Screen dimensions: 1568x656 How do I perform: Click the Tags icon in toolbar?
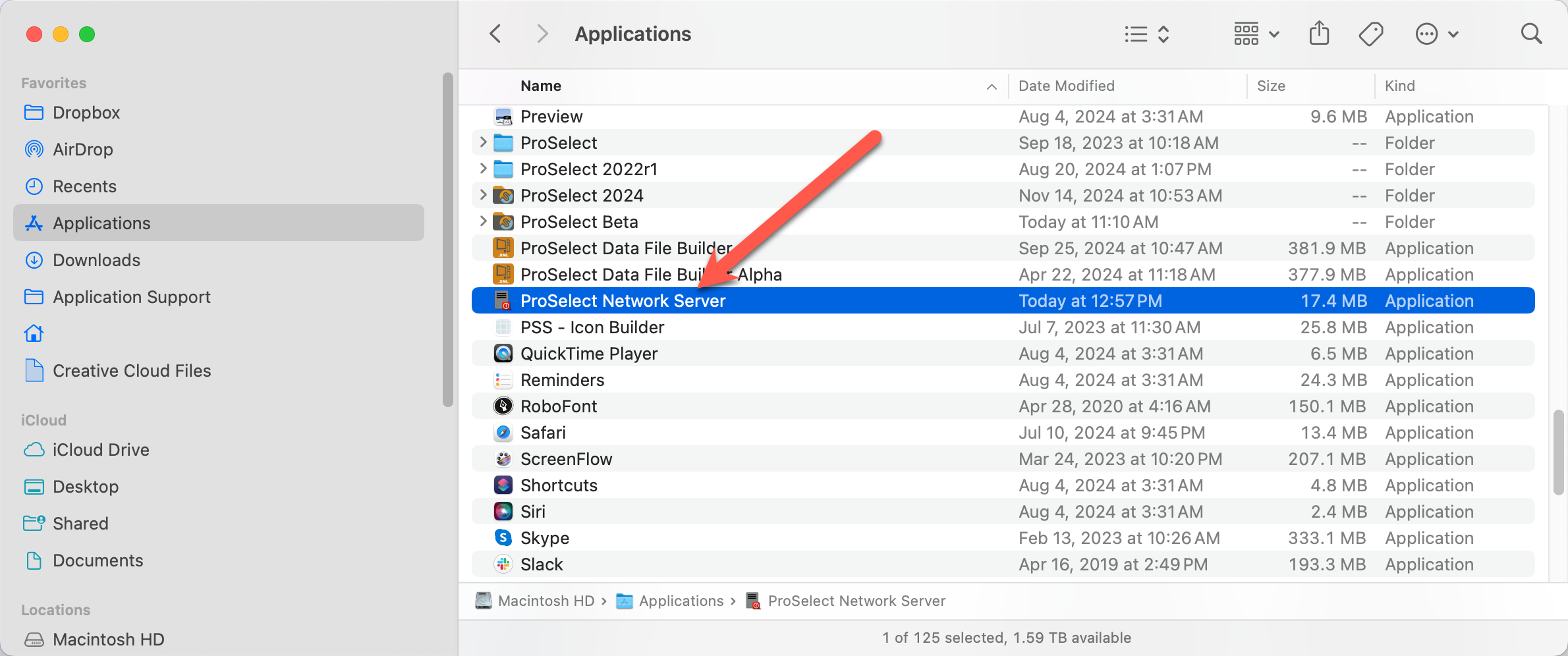tap(1370, 34)
